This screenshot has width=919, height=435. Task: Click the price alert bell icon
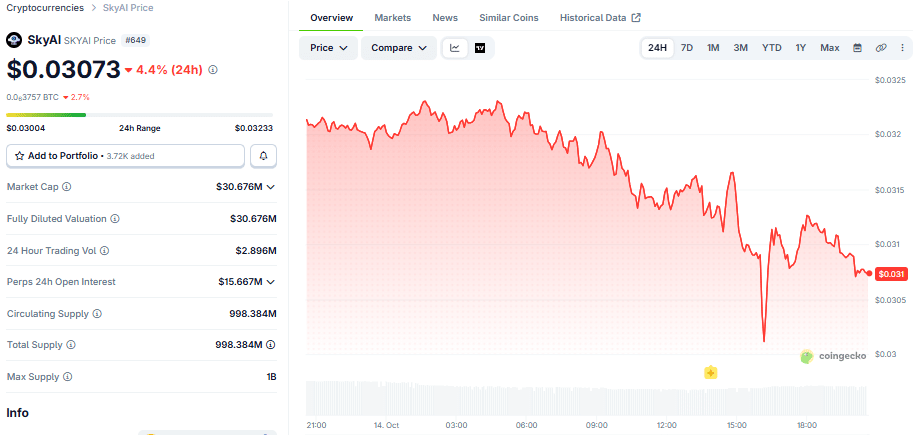[x=264, y=156]
